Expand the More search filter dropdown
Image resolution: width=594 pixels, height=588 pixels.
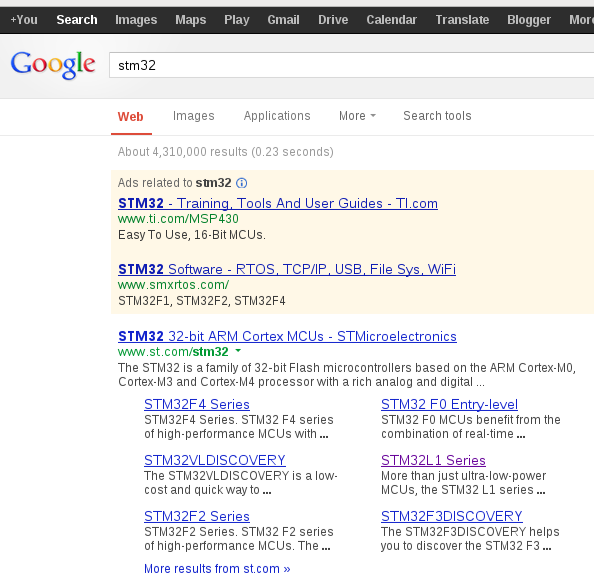point(357,116)
